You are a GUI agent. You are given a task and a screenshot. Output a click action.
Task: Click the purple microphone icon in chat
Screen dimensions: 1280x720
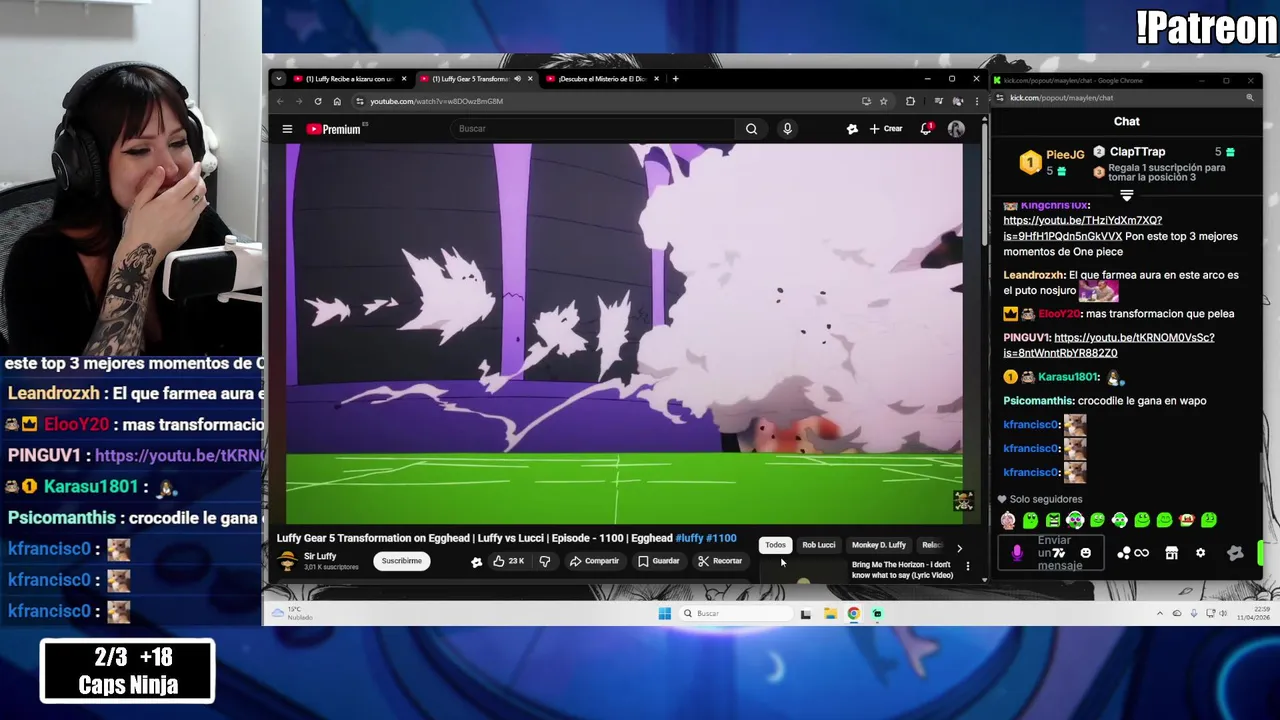(1017, 553)
